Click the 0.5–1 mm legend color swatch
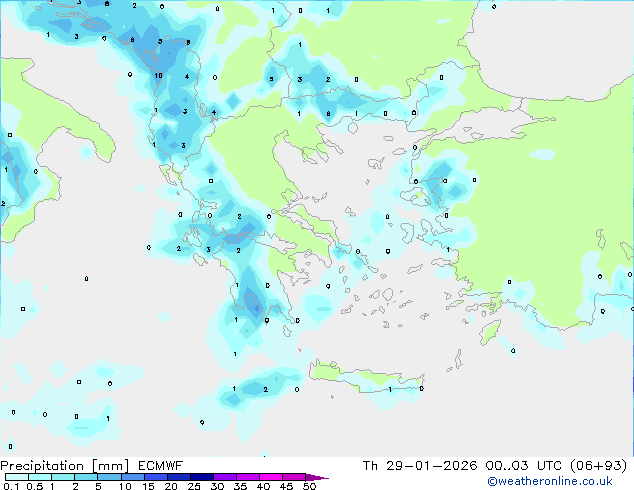This screenshot has height=490, width=634. point(40,477)
